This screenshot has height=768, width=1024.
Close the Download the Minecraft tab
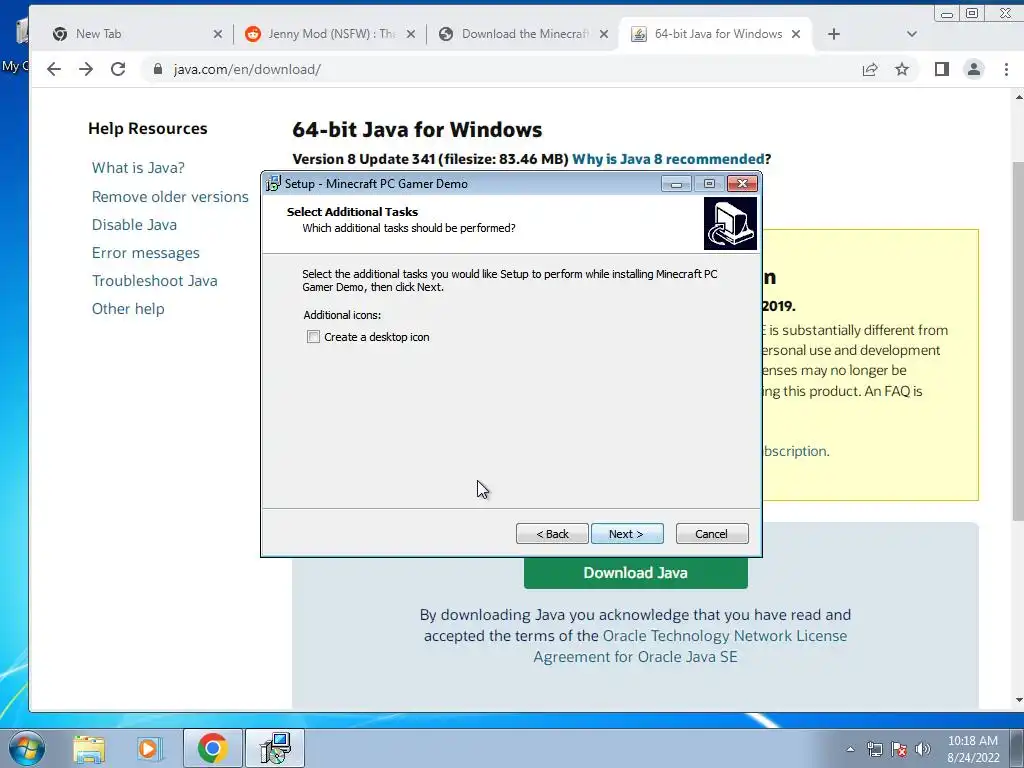[x=604, y=34]
